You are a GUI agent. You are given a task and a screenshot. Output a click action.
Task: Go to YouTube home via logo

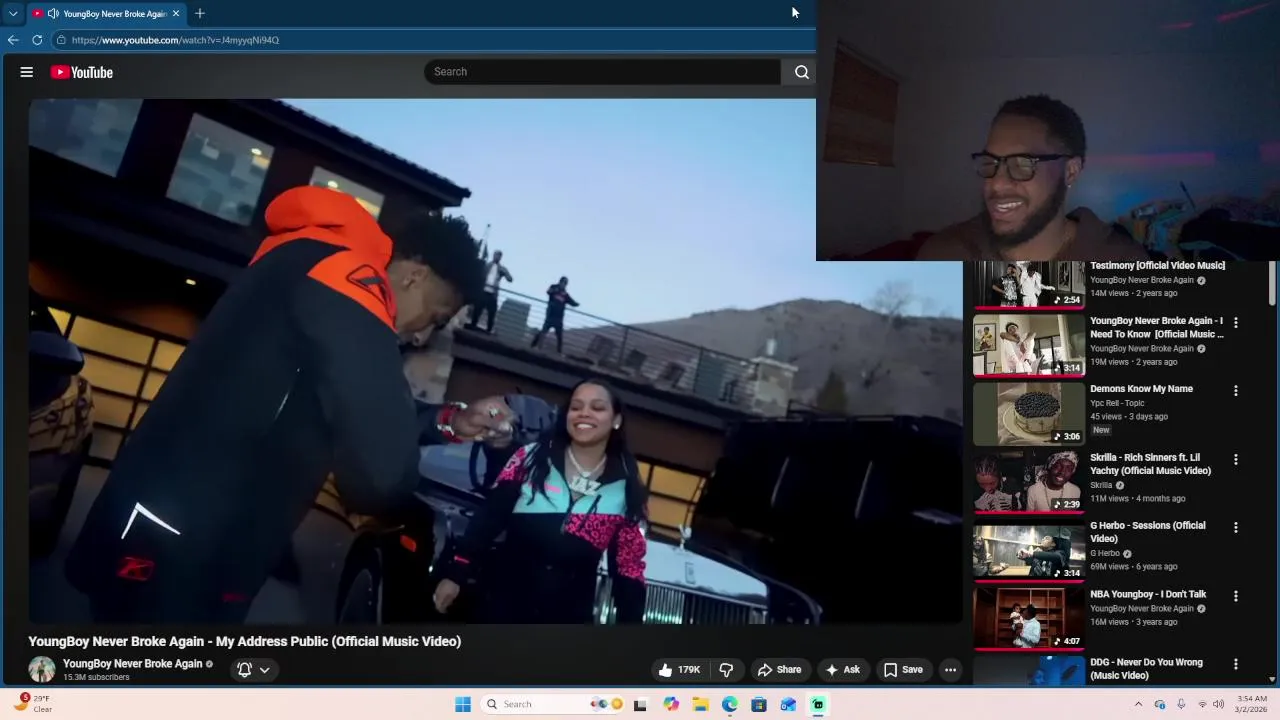coord(82,72)
